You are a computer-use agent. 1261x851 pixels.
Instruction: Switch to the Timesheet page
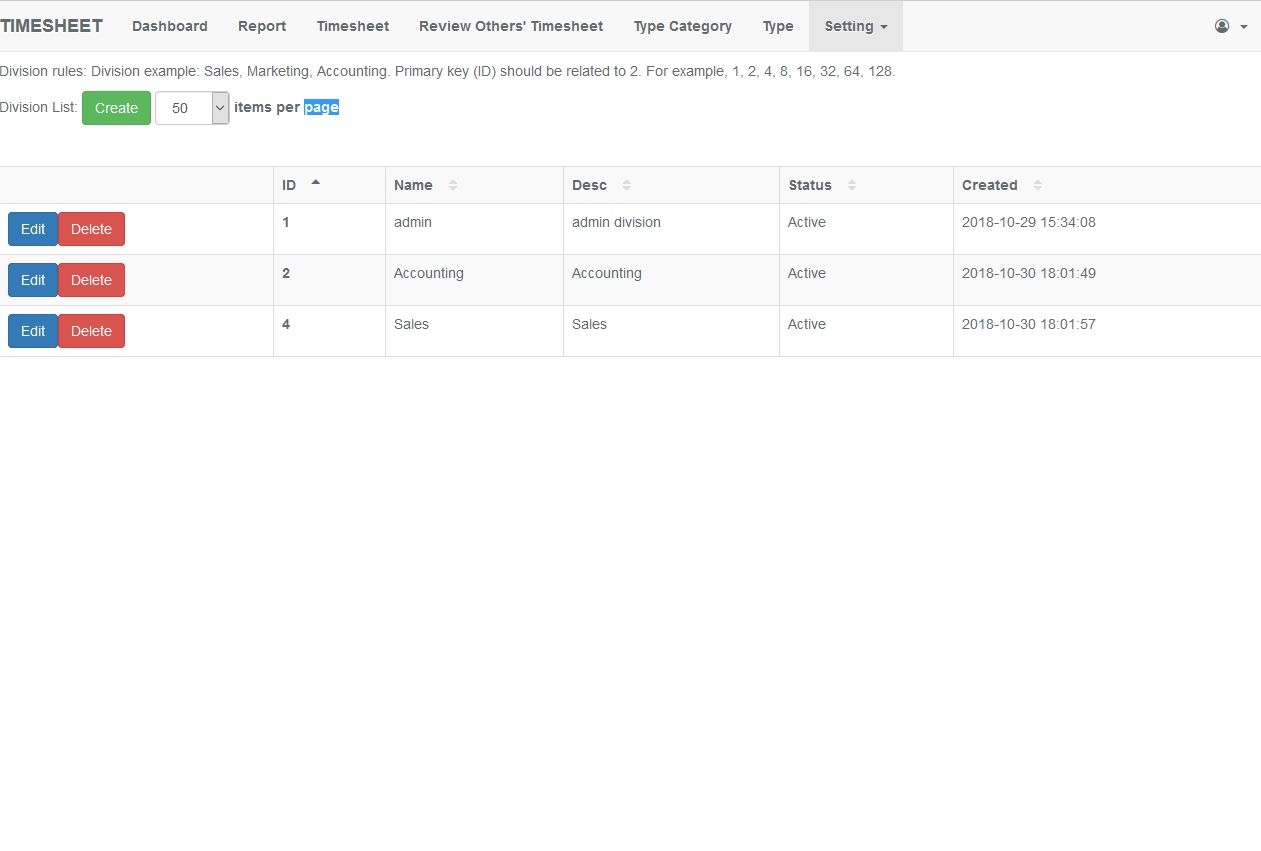pyautogui.click(x=353, y=26)
